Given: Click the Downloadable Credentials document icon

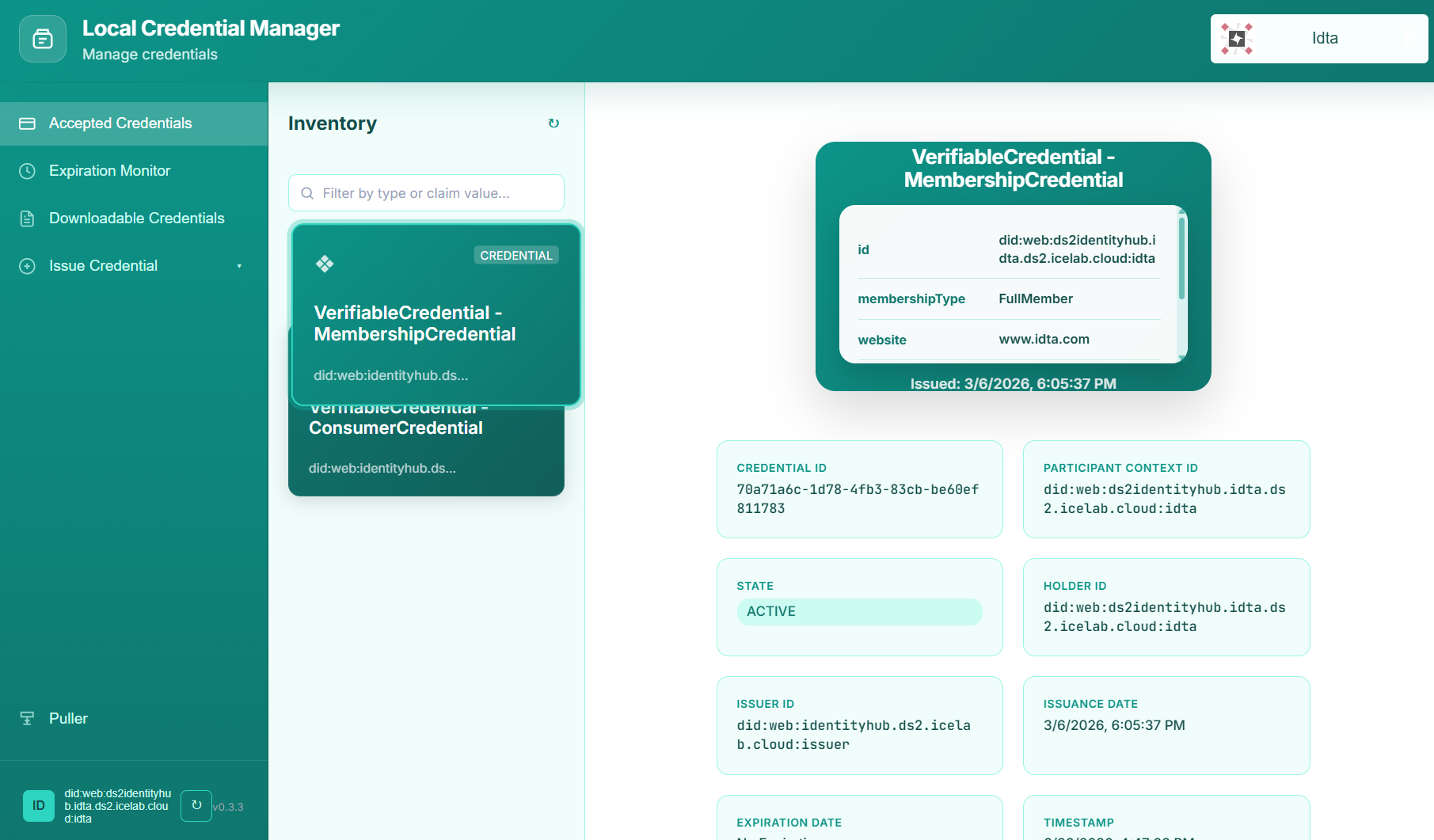Looking at the screenshot, I should (27, 219).
